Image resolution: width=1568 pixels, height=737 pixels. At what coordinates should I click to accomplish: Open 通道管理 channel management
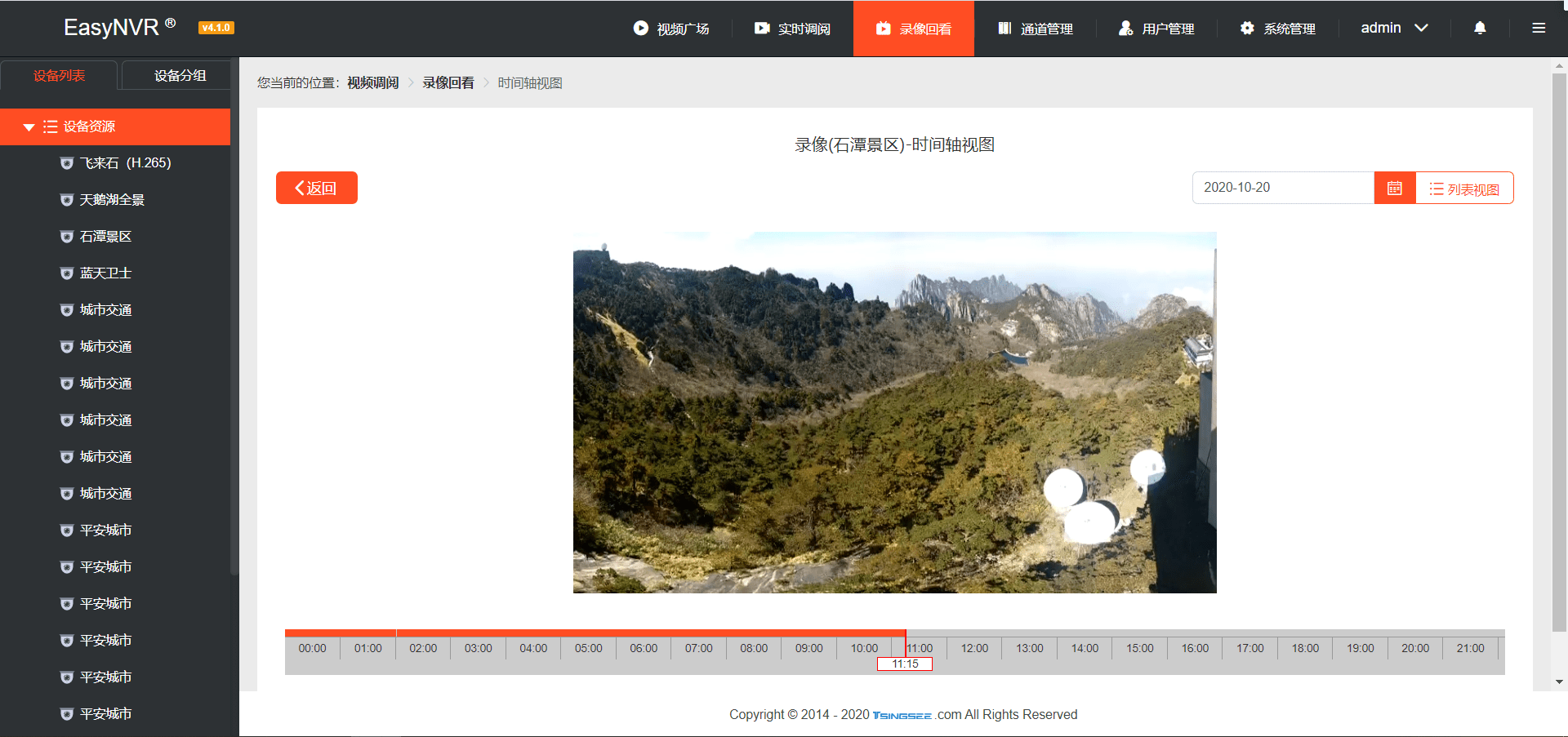pos(1034,28)
